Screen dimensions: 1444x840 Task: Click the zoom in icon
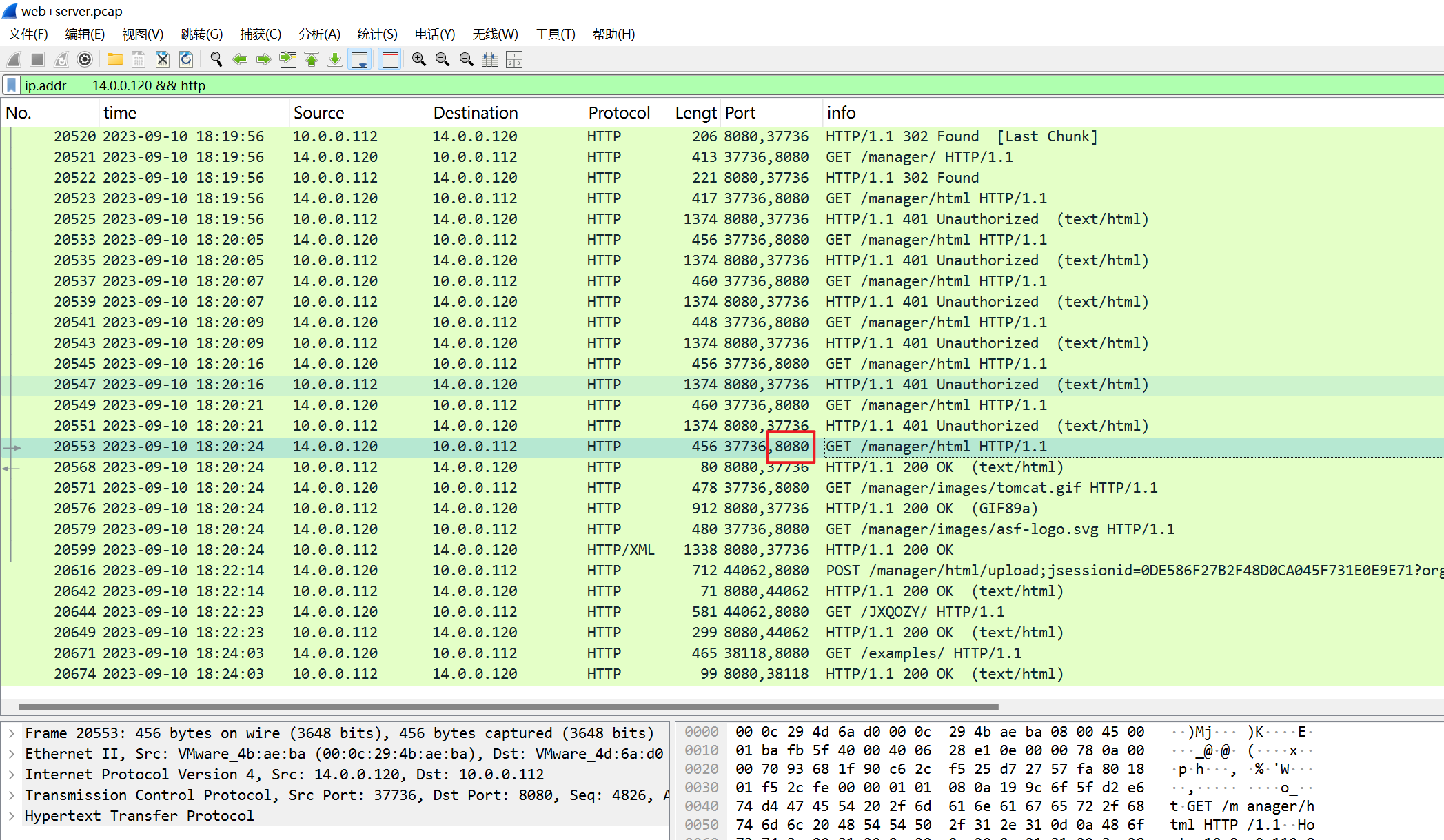coord(419,59)
